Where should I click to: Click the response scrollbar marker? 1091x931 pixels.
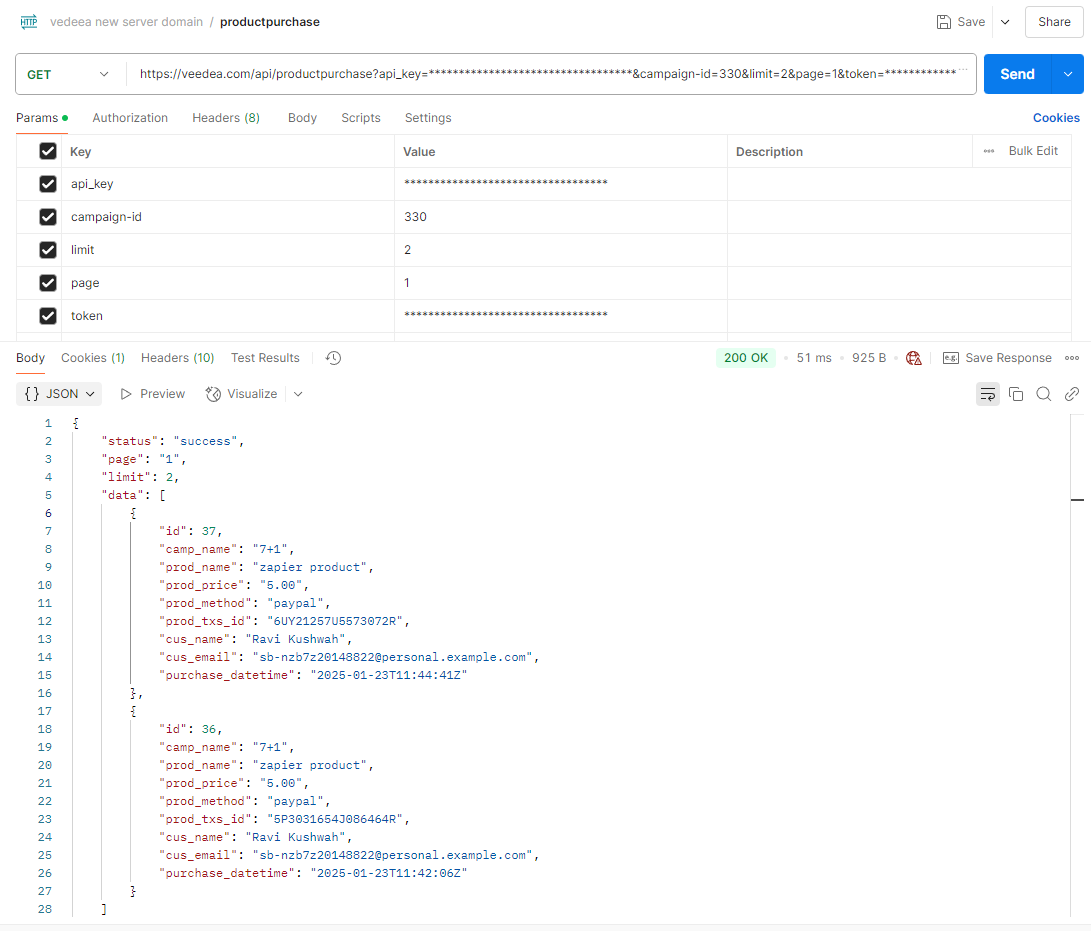[1077, 500]
